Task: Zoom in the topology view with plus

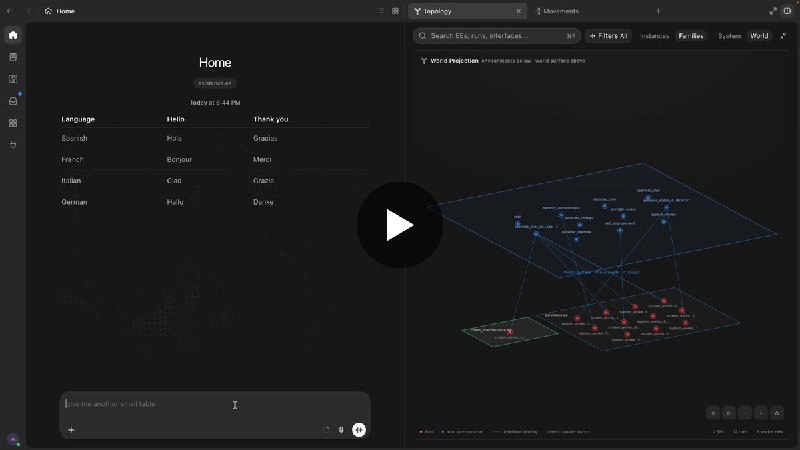Action: [761, 413]
